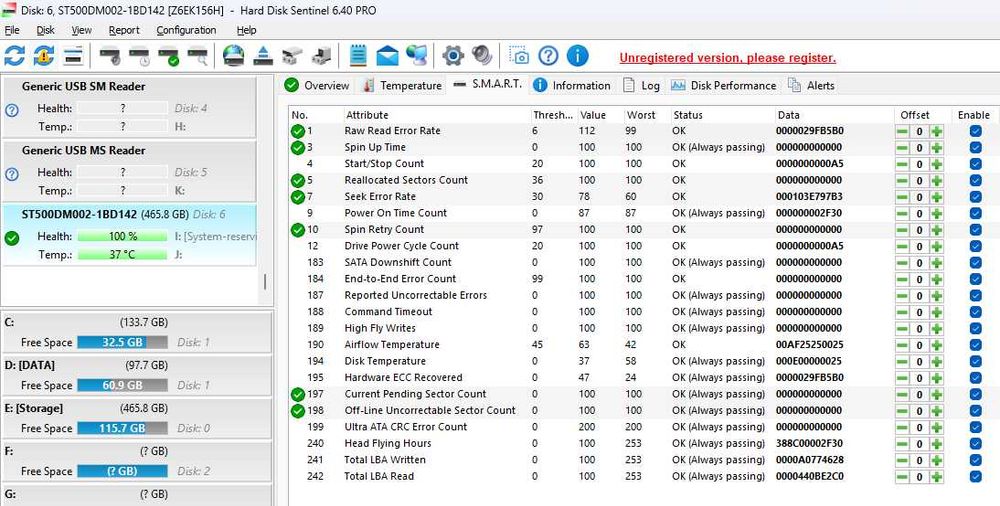Switch to the Disk Performance tab

tap(723, 86)
